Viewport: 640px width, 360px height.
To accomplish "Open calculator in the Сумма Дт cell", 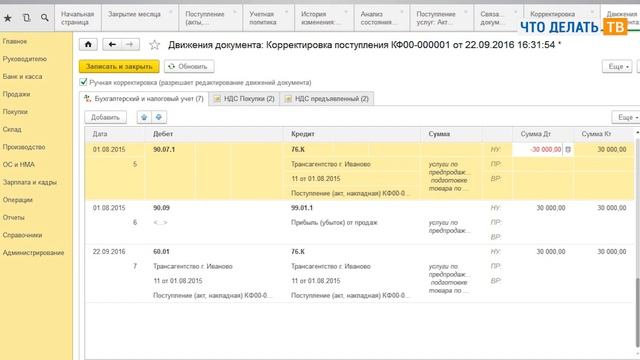I will pyautogui.click(x=568, y=150).
